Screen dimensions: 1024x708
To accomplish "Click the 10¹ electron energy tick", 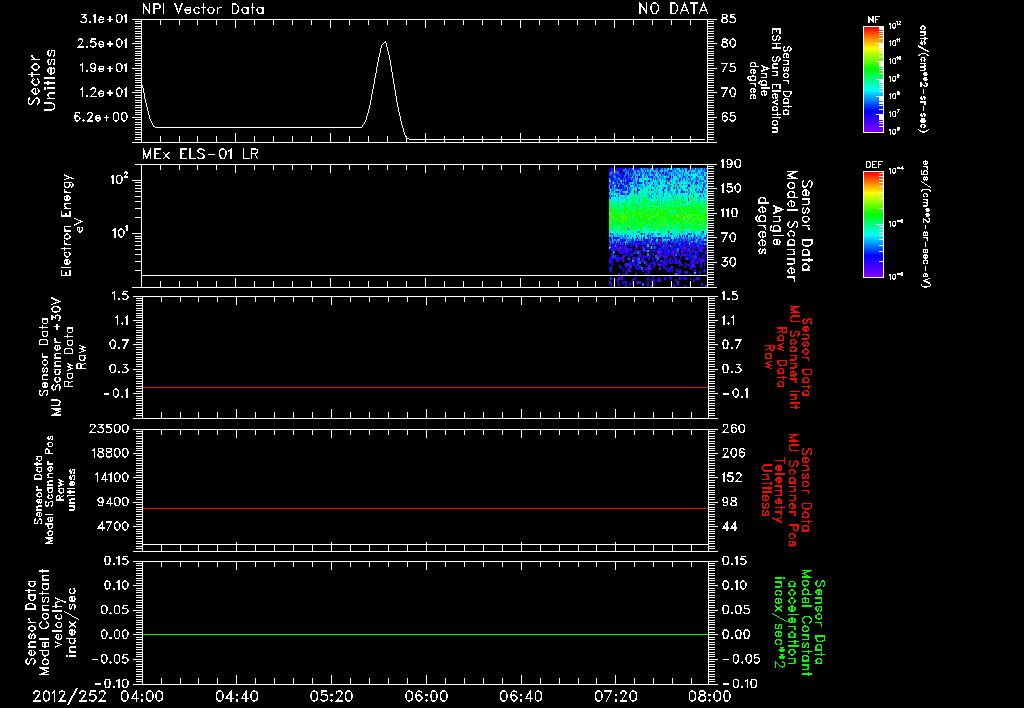I will click(118, 232).
